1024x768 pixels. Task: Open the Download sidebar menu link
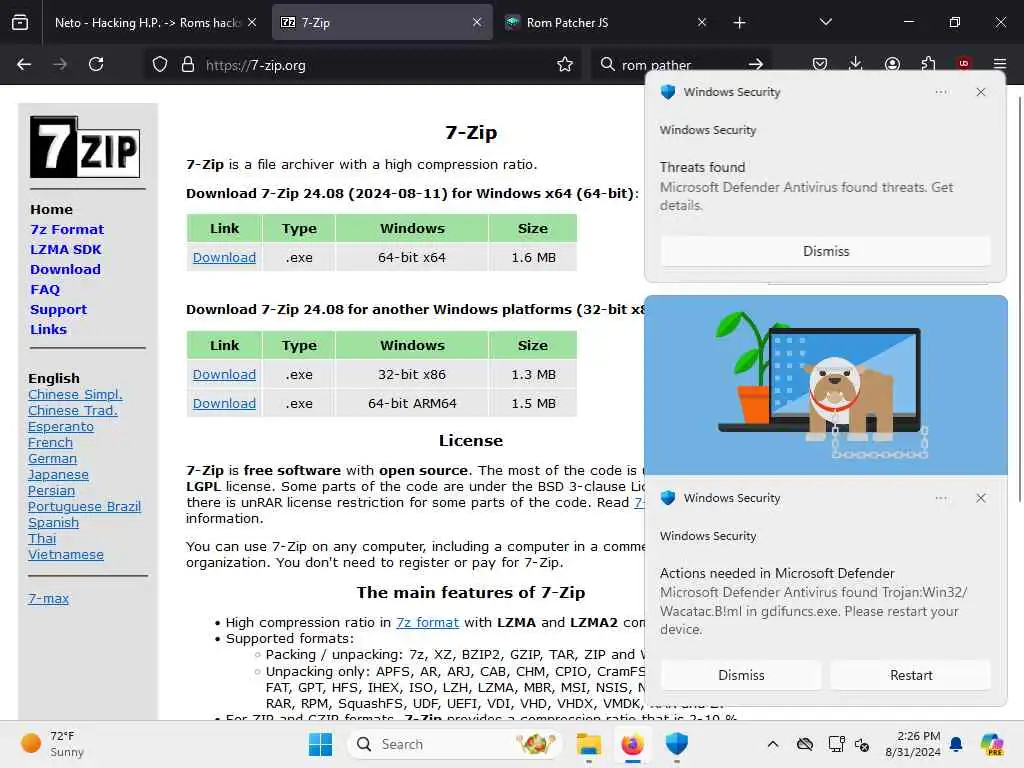pos(65,270)
